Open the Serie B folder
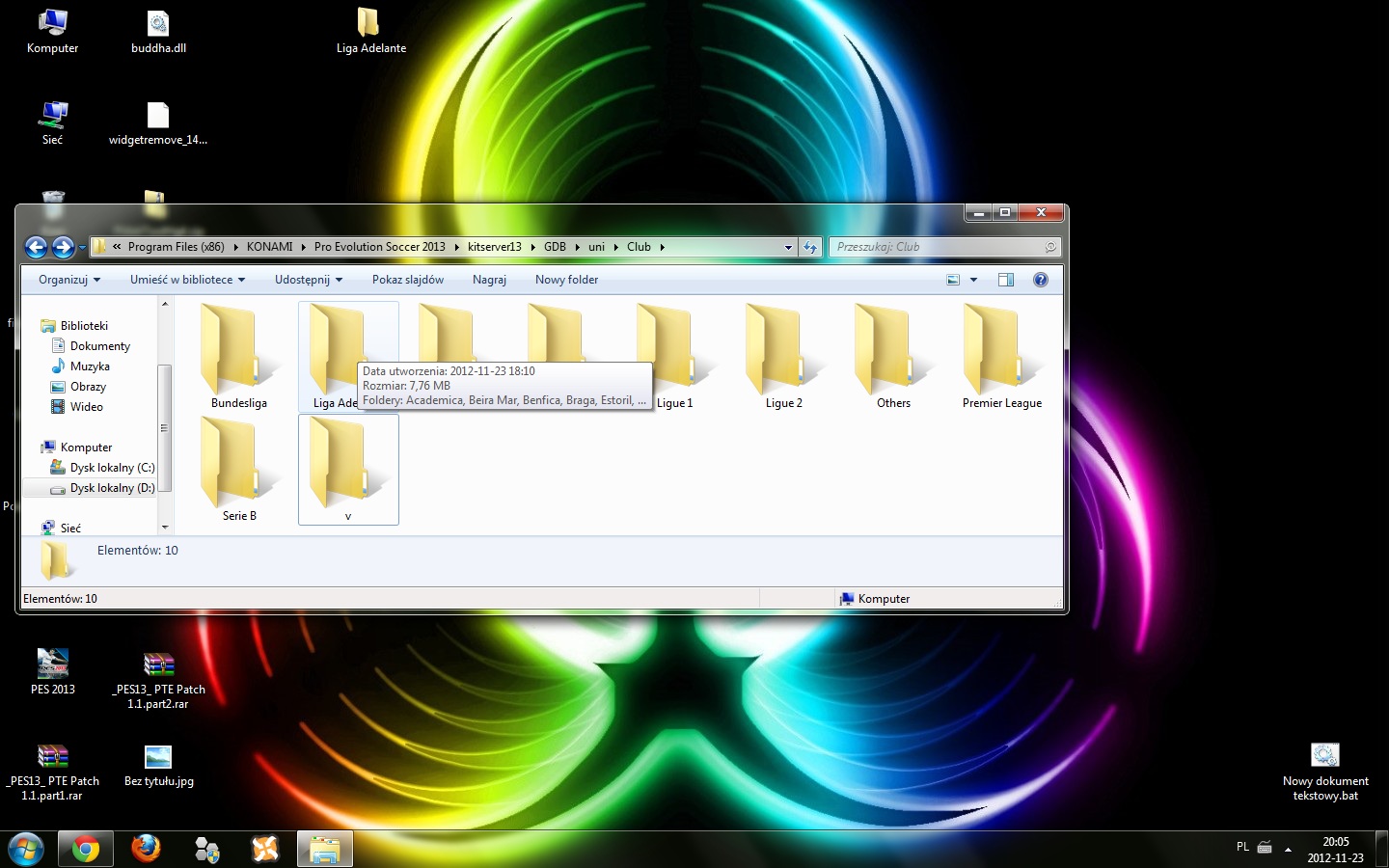 [x=238, y=469]
